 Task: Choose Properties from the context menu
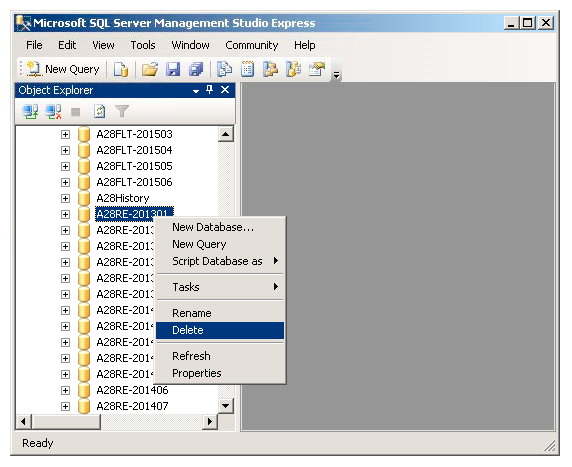(x=220, y=373)
